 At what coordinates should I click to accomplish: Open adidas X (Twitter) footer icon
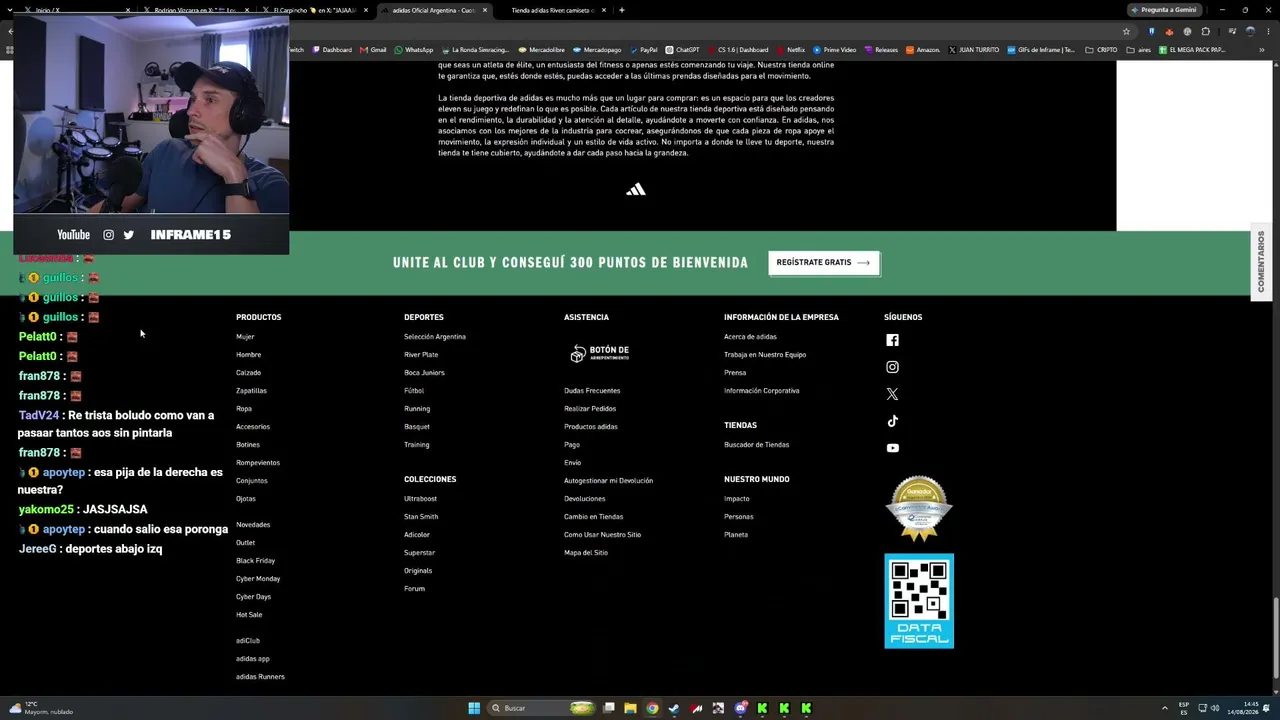892,394
